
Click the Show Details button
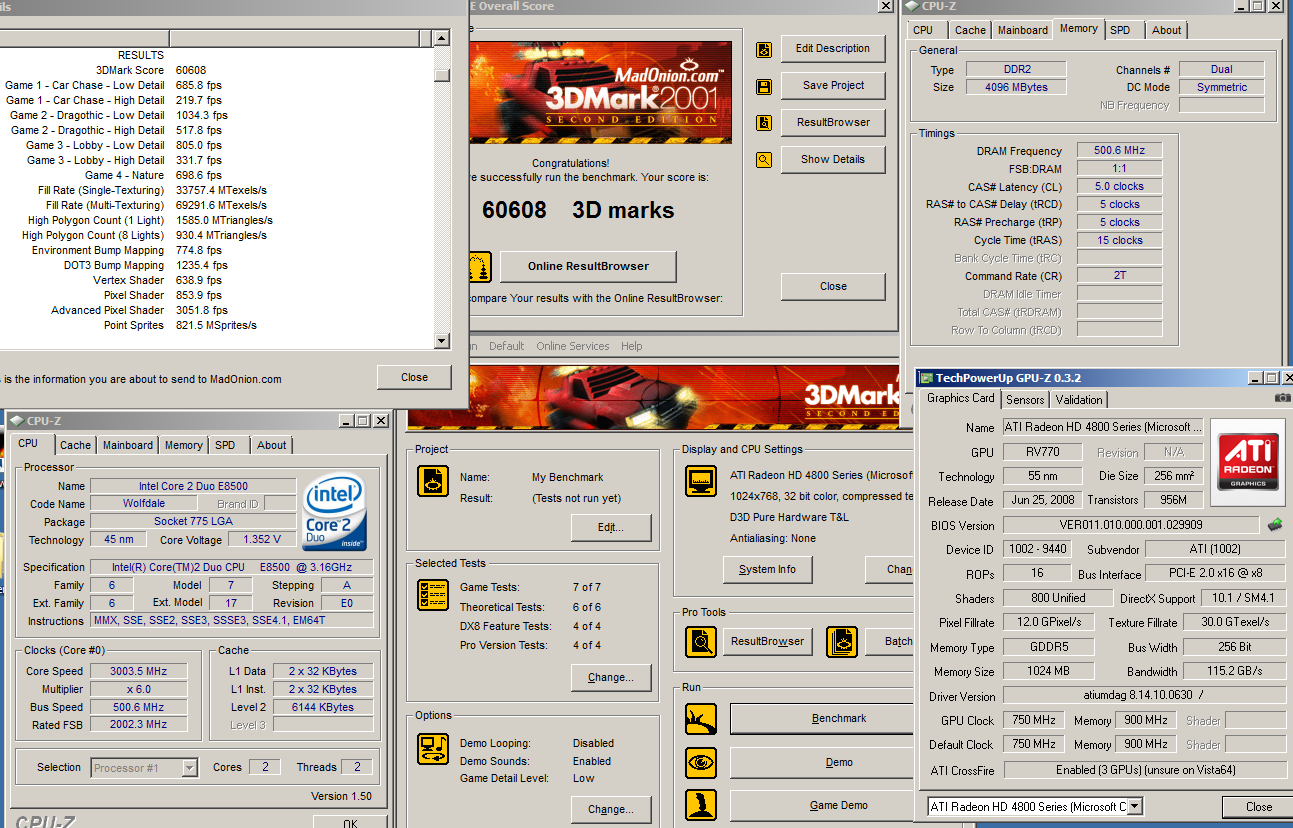pyautogui.click(x=832, y=159)
